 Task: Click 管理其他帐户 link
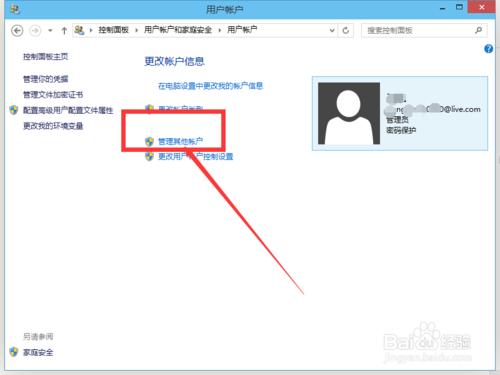180,141
